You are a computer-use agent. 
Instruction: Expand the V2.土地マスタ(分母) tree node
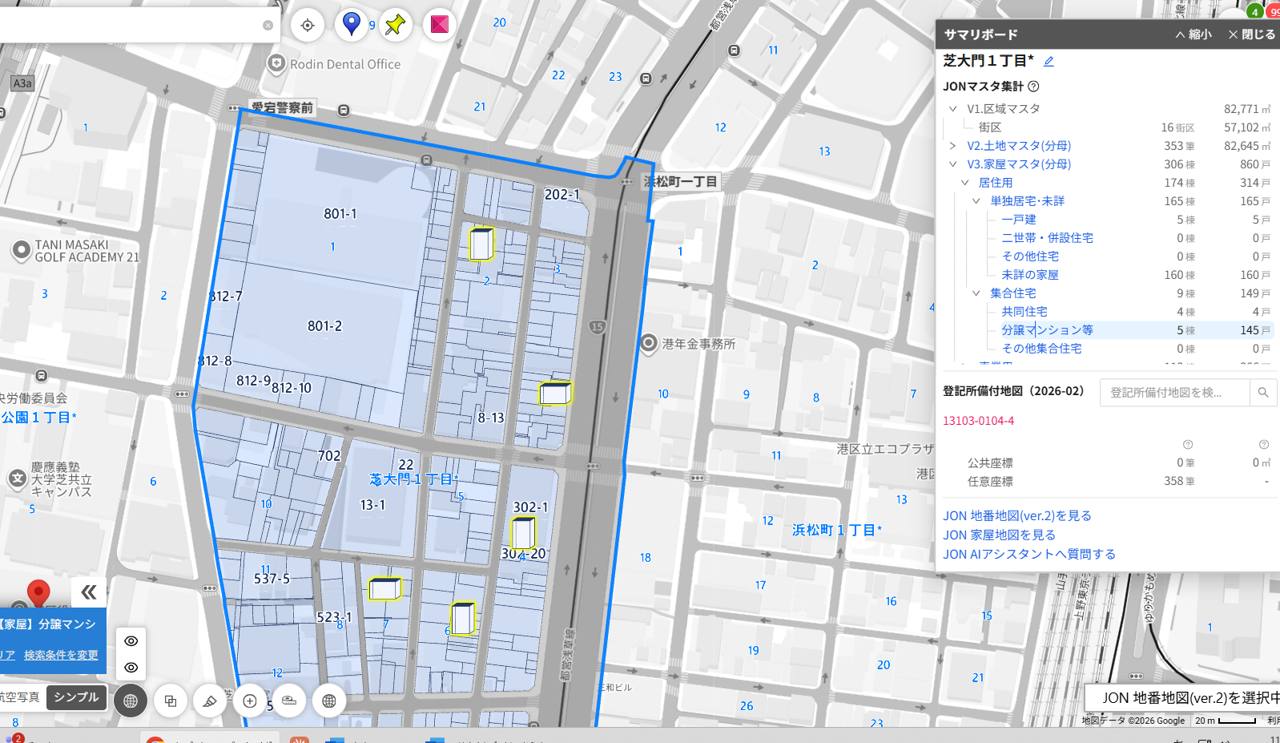[953, 146]
